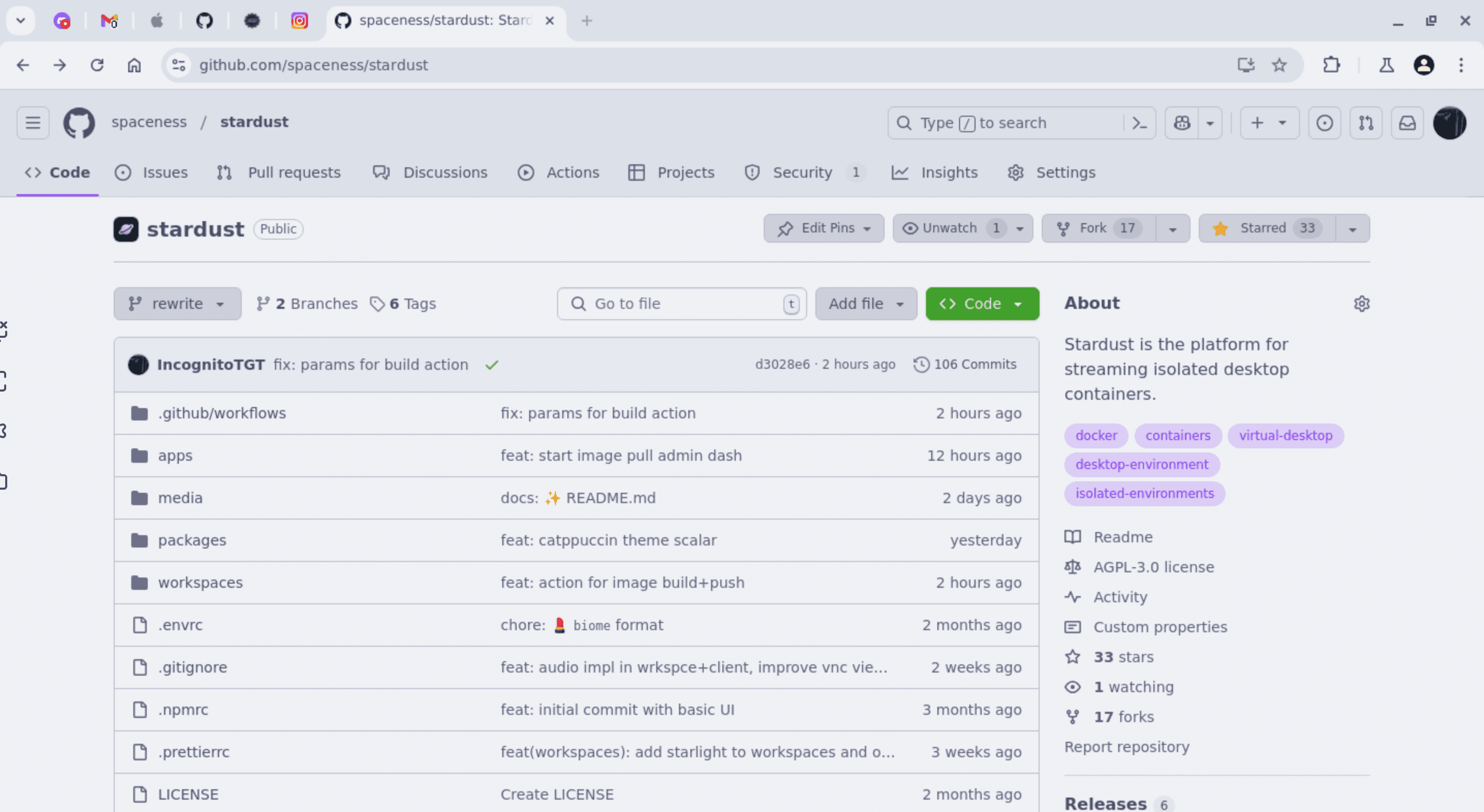1484x812 pixels.
Task: Switch to the Apple browser tab
Action: pyautogui.click(x=157, y=21)
